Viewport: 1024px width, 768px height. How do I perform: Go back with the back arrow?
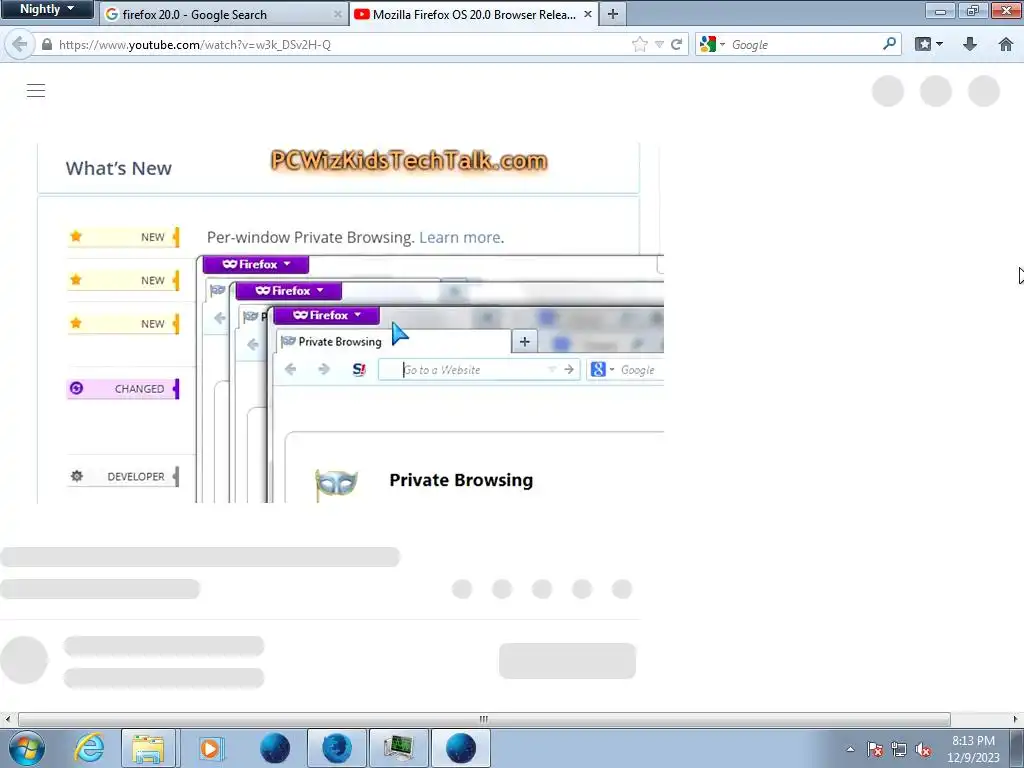[x=20, y=44]
